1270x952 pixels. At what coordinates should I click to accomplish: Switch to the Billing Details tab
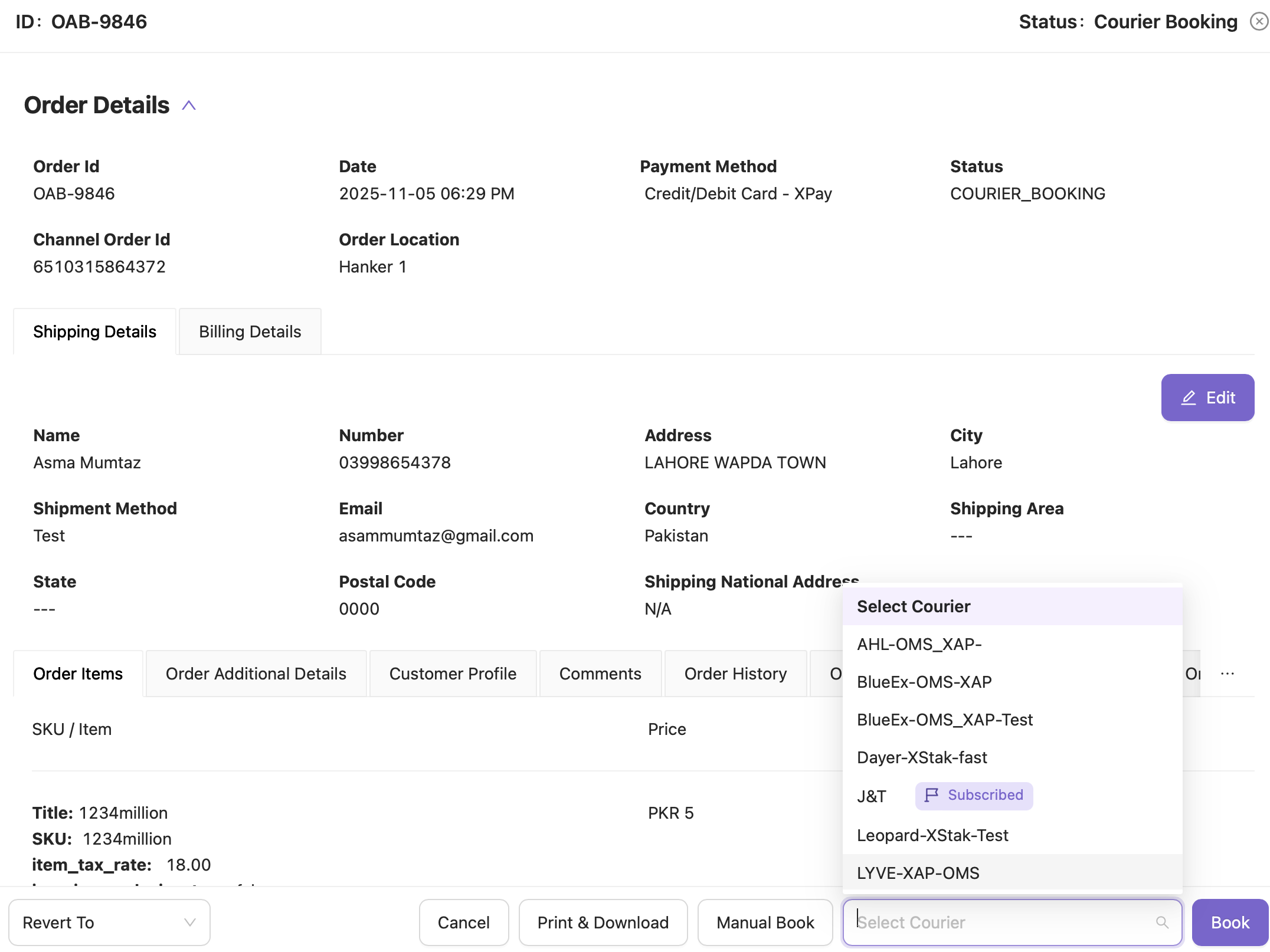coord(250,331)
